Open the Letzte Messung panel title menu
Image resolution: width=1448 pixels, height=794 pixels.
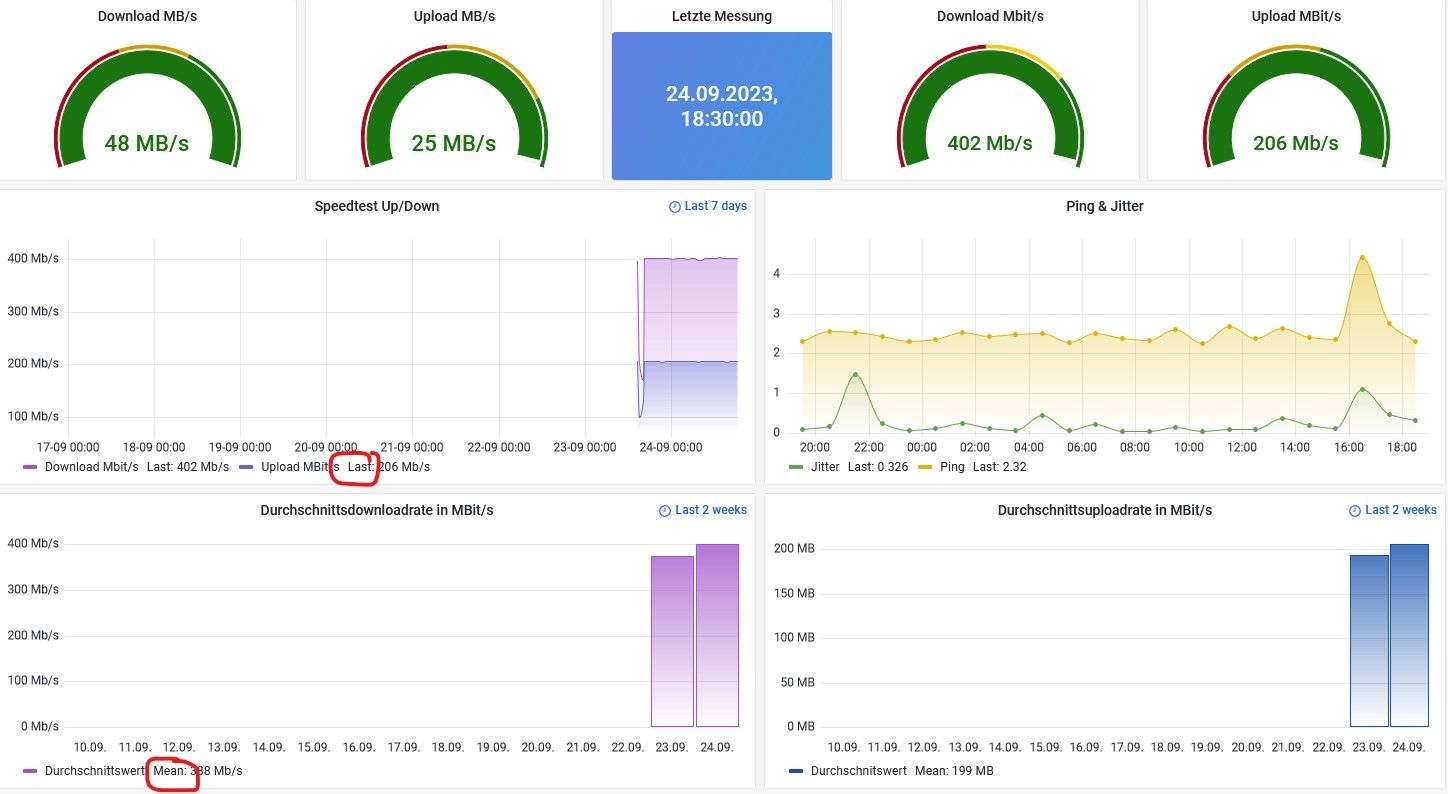point(722,16)
